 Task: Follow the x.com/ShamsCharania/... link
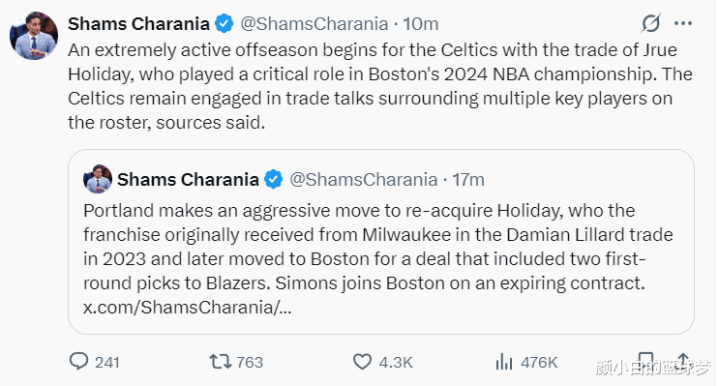click(187, 307)
